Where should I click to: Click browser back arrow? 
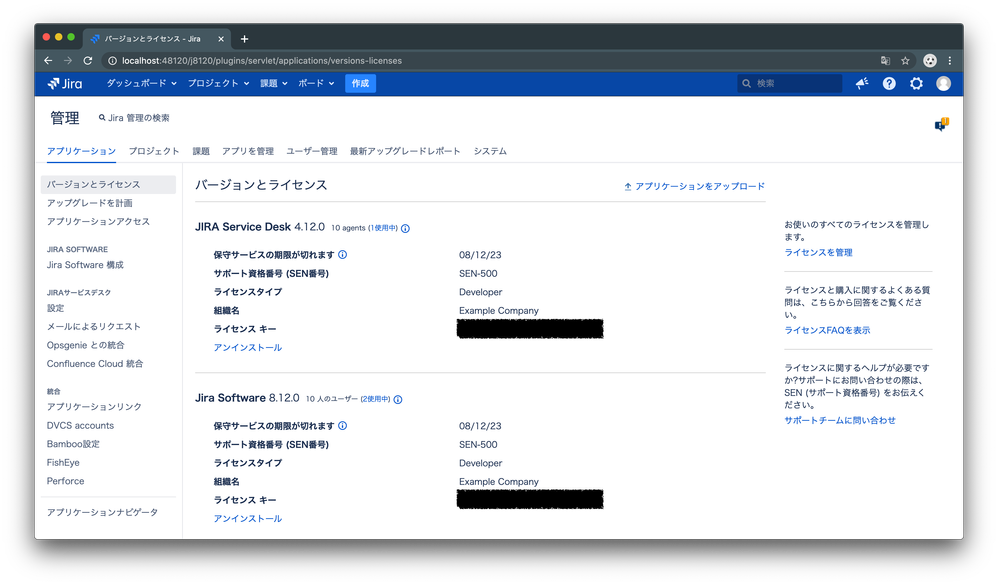(x=48, y=60)
